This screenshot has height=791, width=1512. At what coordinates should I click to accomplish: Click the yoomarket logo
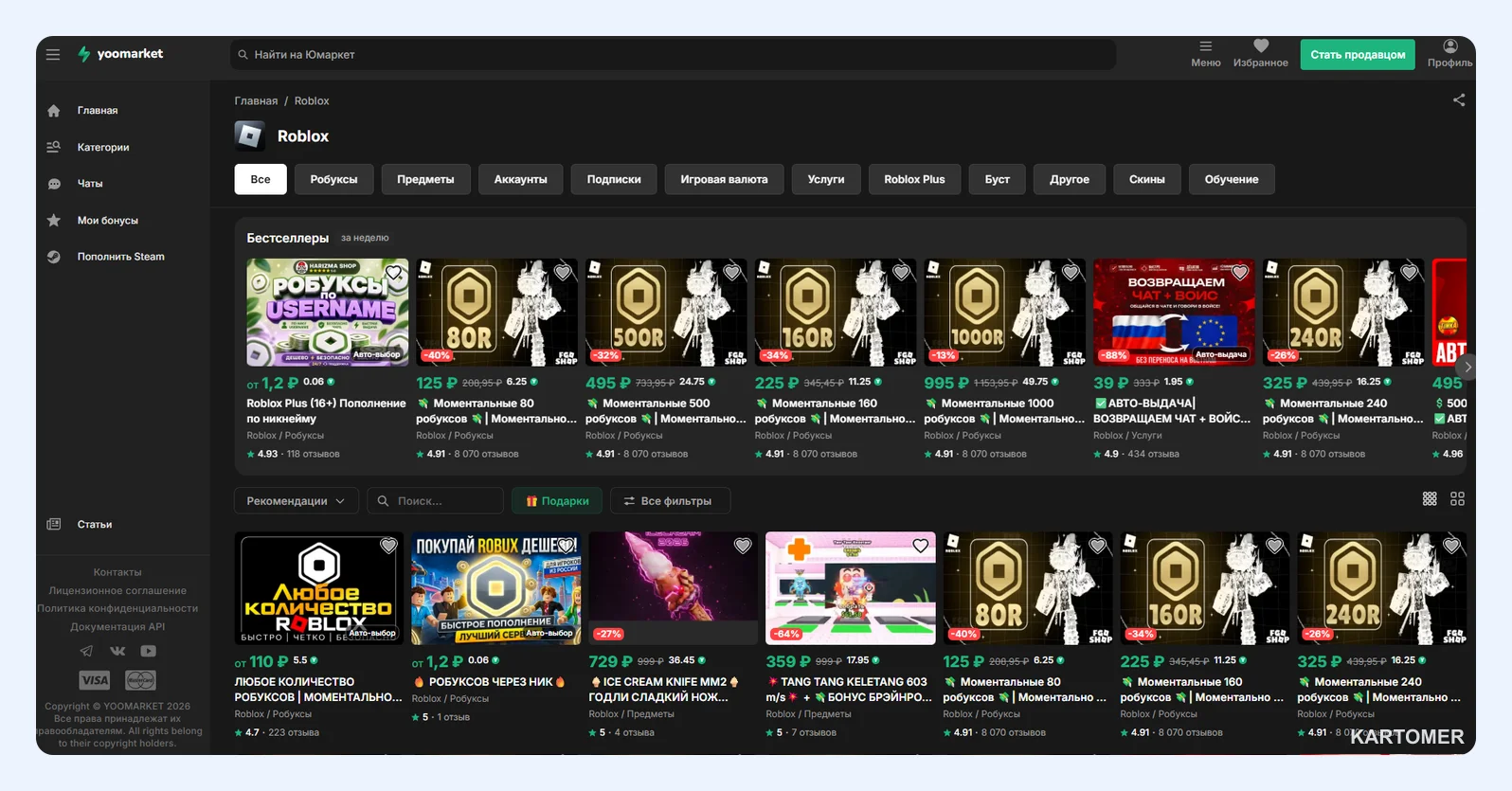(120, 54)
